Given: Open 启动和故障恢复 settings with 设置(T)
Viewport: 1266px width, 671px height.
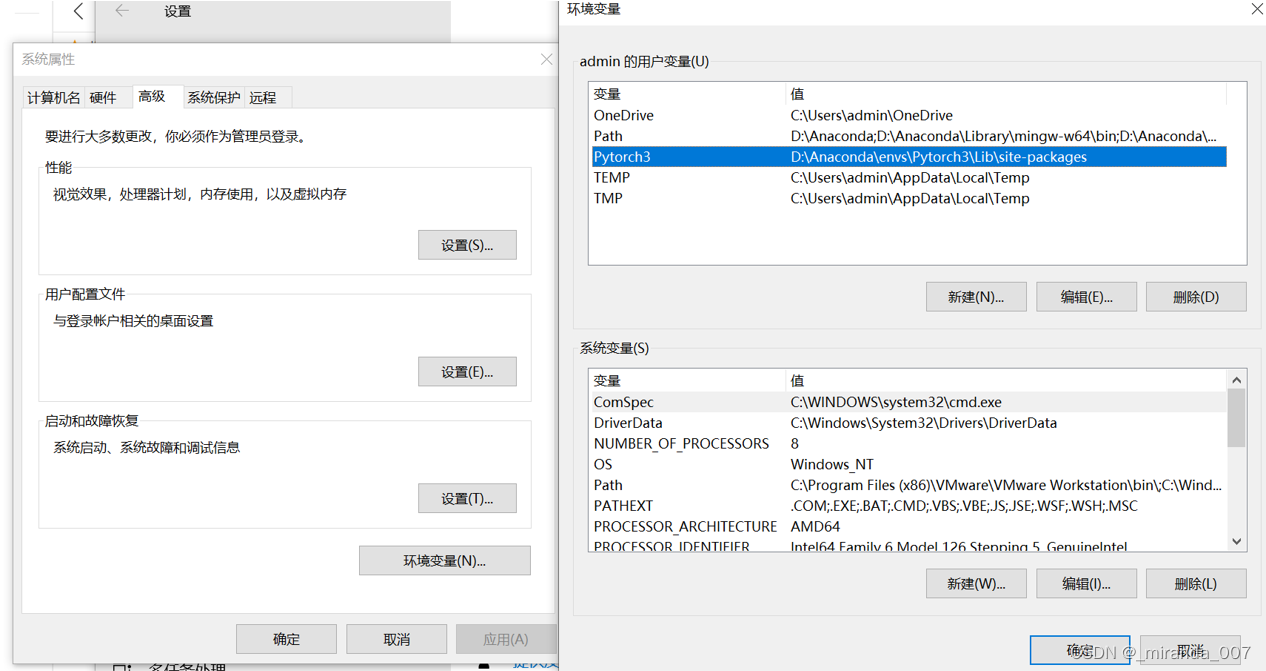Looking at the screenshot, I should [x=467, y=498].
